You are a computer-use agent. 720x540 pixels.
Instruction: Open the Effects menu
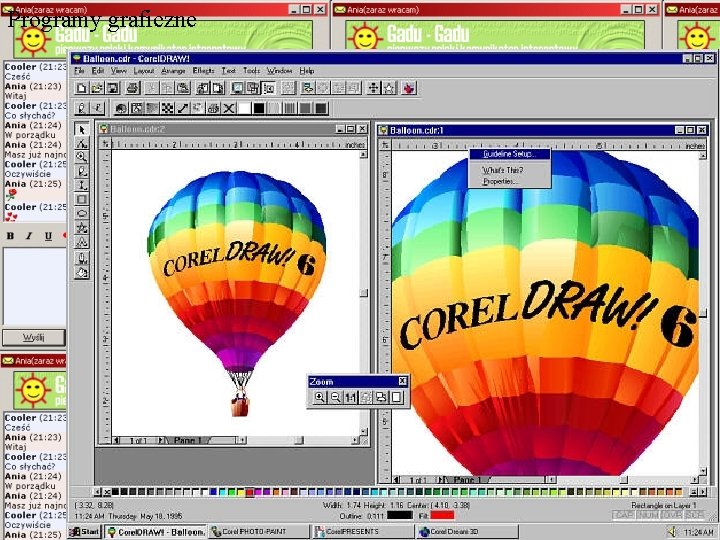click(x=203, y=71)
